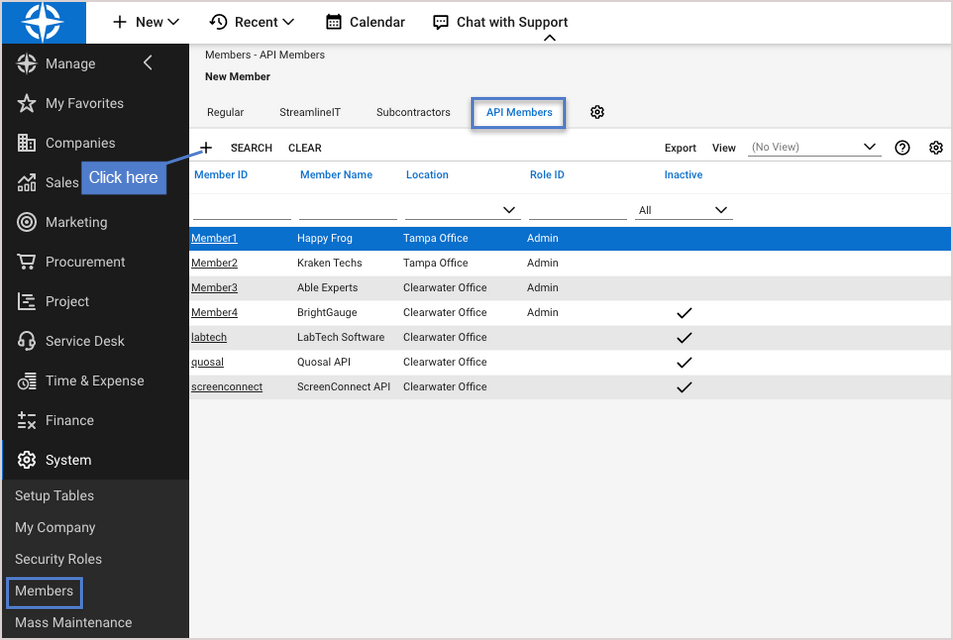The width and height of the screenshot is (953, 640).
Task: Switch to the Subcontractors tab
Action: (x=413, y=112)
